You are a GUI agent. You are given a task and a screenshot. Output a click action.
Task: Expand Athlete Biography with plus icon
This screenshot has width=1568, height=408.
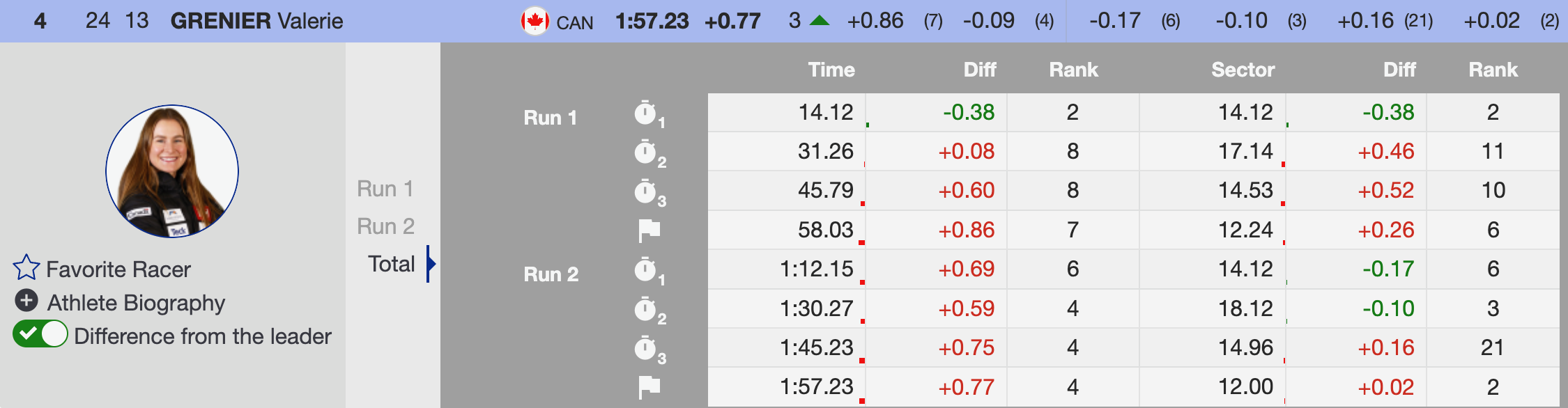(26, 301)
